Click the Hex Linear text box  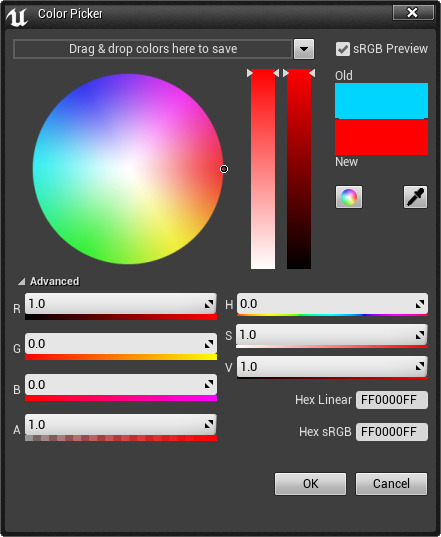coord(392,400)
